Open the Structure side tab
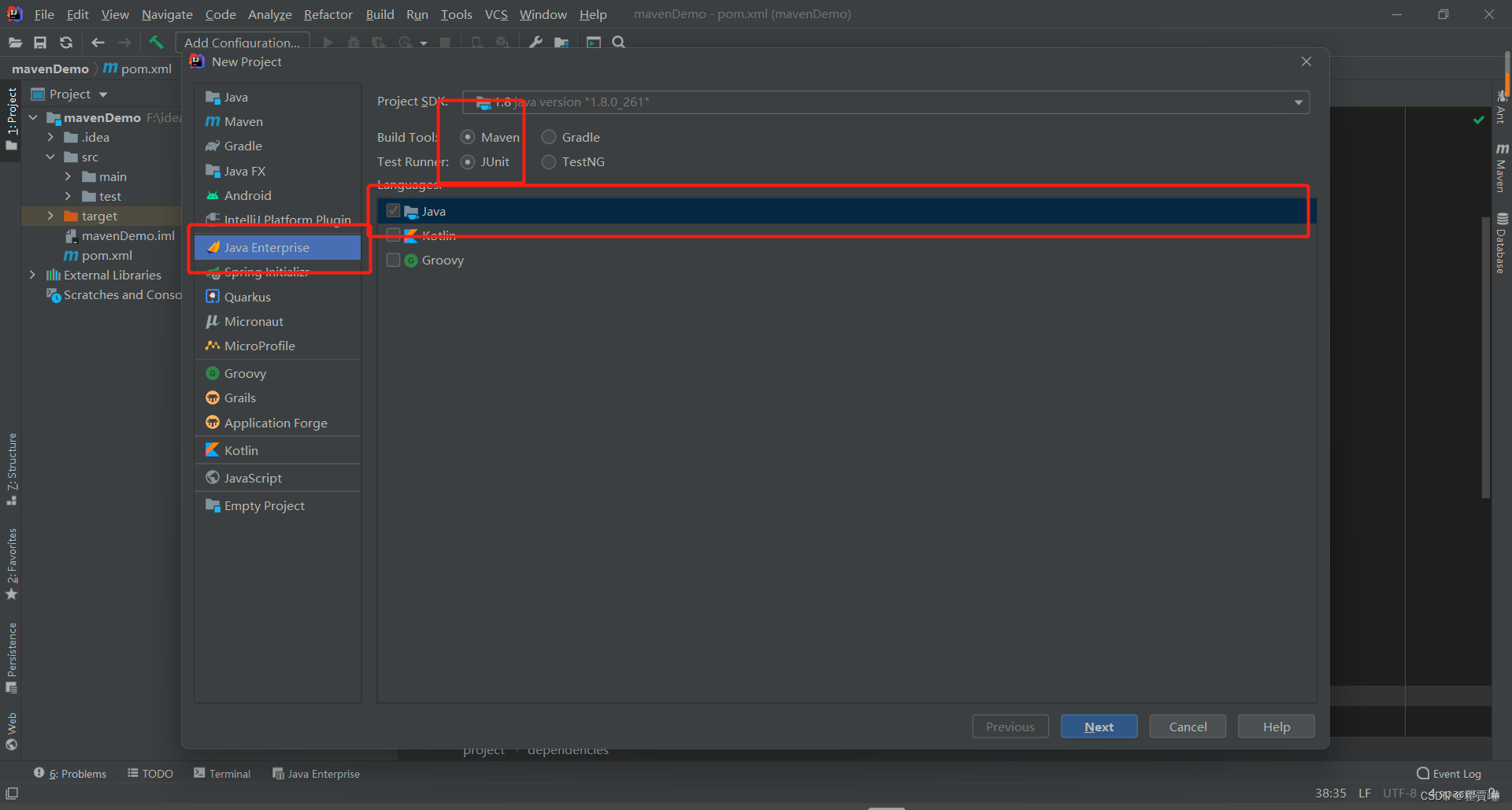This screenshot has width=1512, height=810. (12, 469)
